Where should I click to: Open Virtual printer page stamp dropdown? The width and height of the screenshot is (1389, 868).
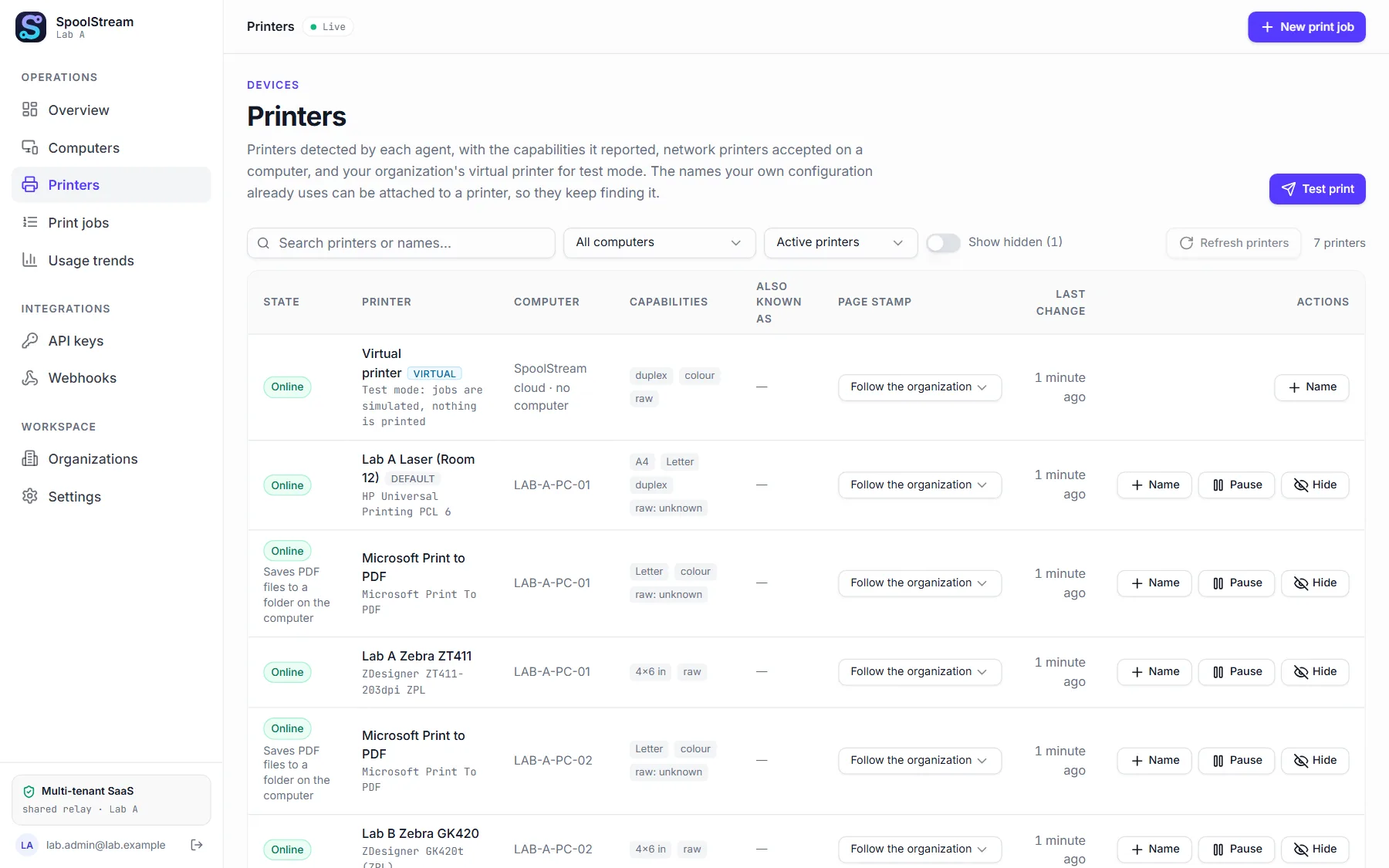pos(920,387)
